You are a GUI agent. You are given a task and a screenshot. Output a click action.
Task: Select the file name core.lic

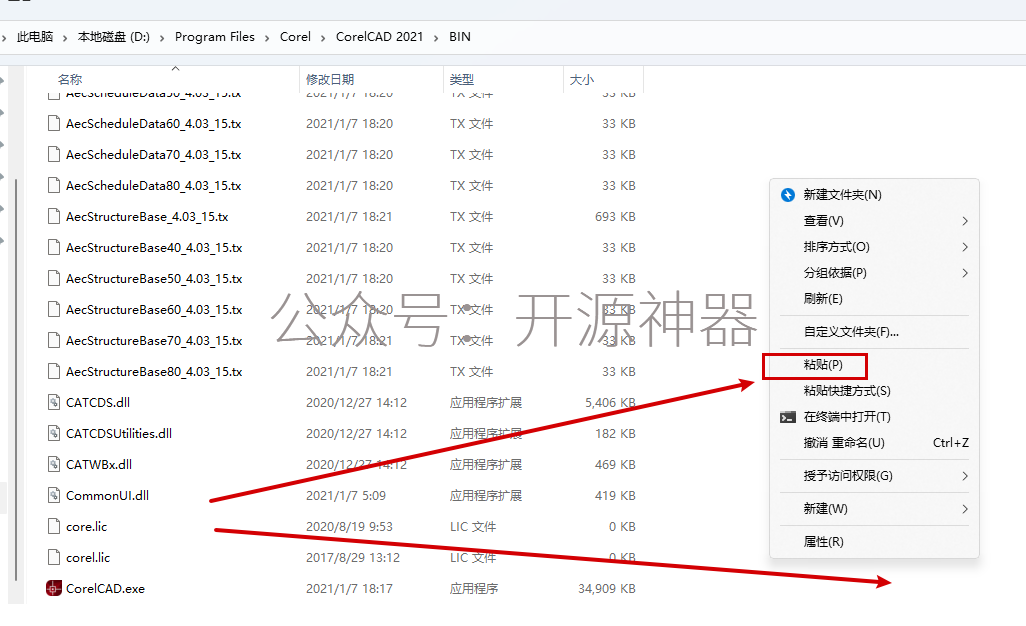pos(86,526)
